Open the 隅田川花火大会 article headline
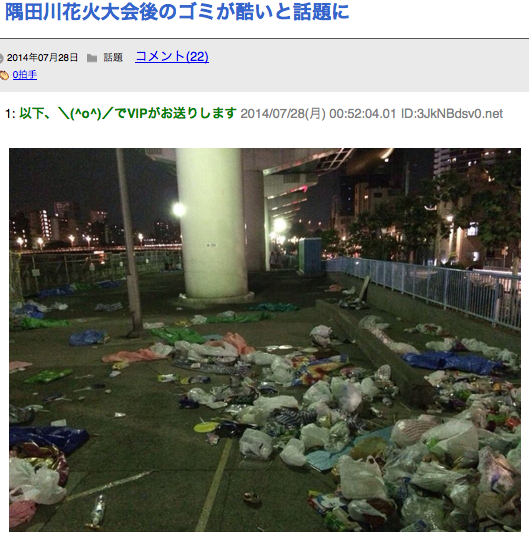Screen dimensions: 529x538 pos(177,11)
